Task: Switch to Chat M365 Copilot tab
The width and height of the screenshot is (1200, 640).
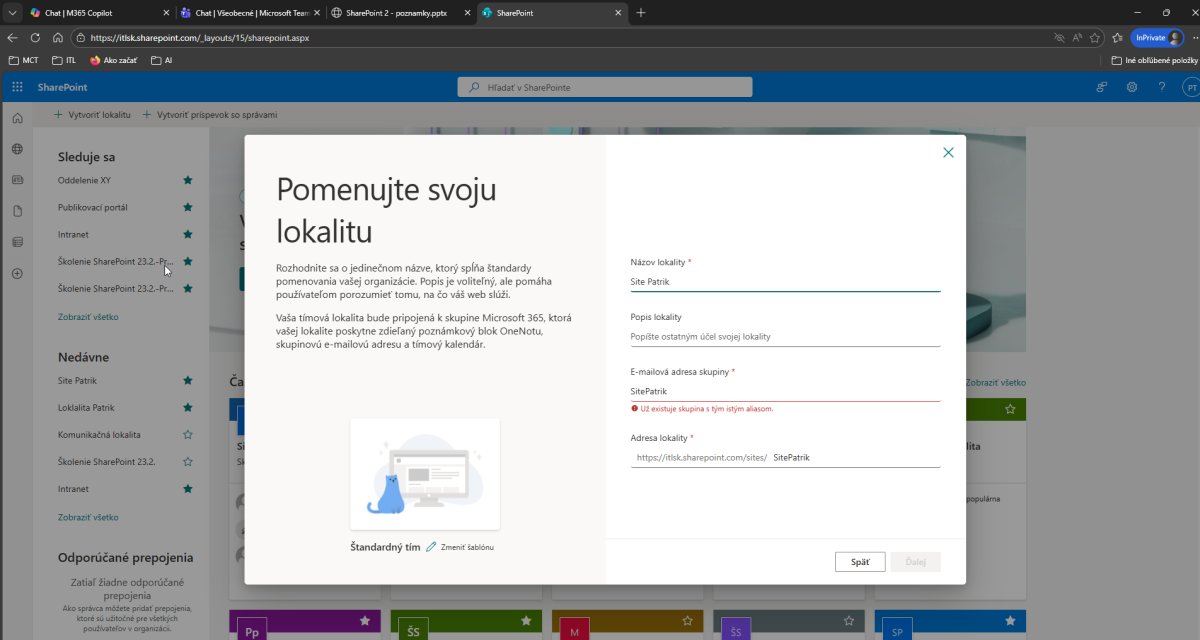Action: point(97,13)
